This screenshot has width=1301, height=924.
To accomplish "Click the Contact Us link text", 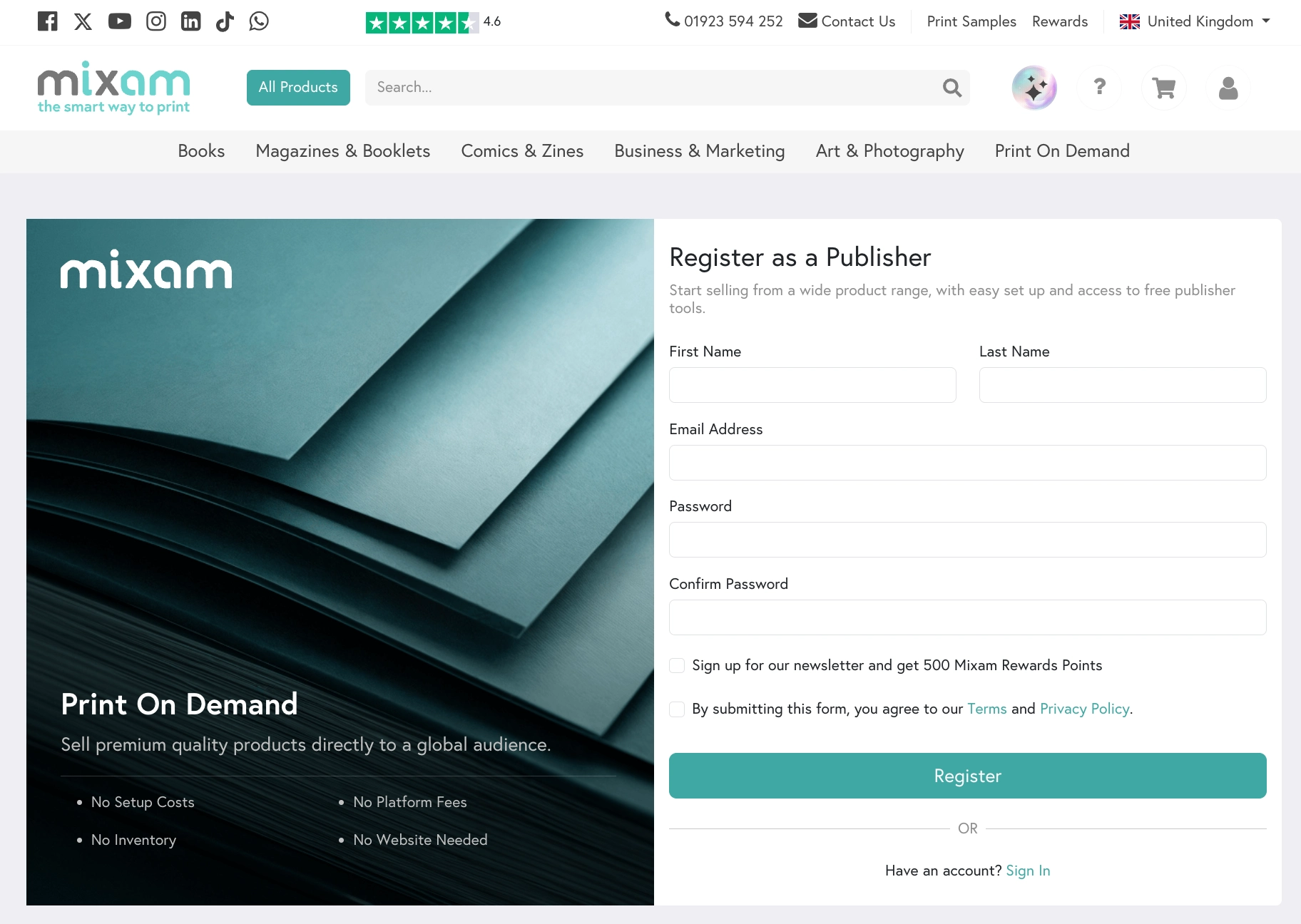I will [x=858, y=21].
